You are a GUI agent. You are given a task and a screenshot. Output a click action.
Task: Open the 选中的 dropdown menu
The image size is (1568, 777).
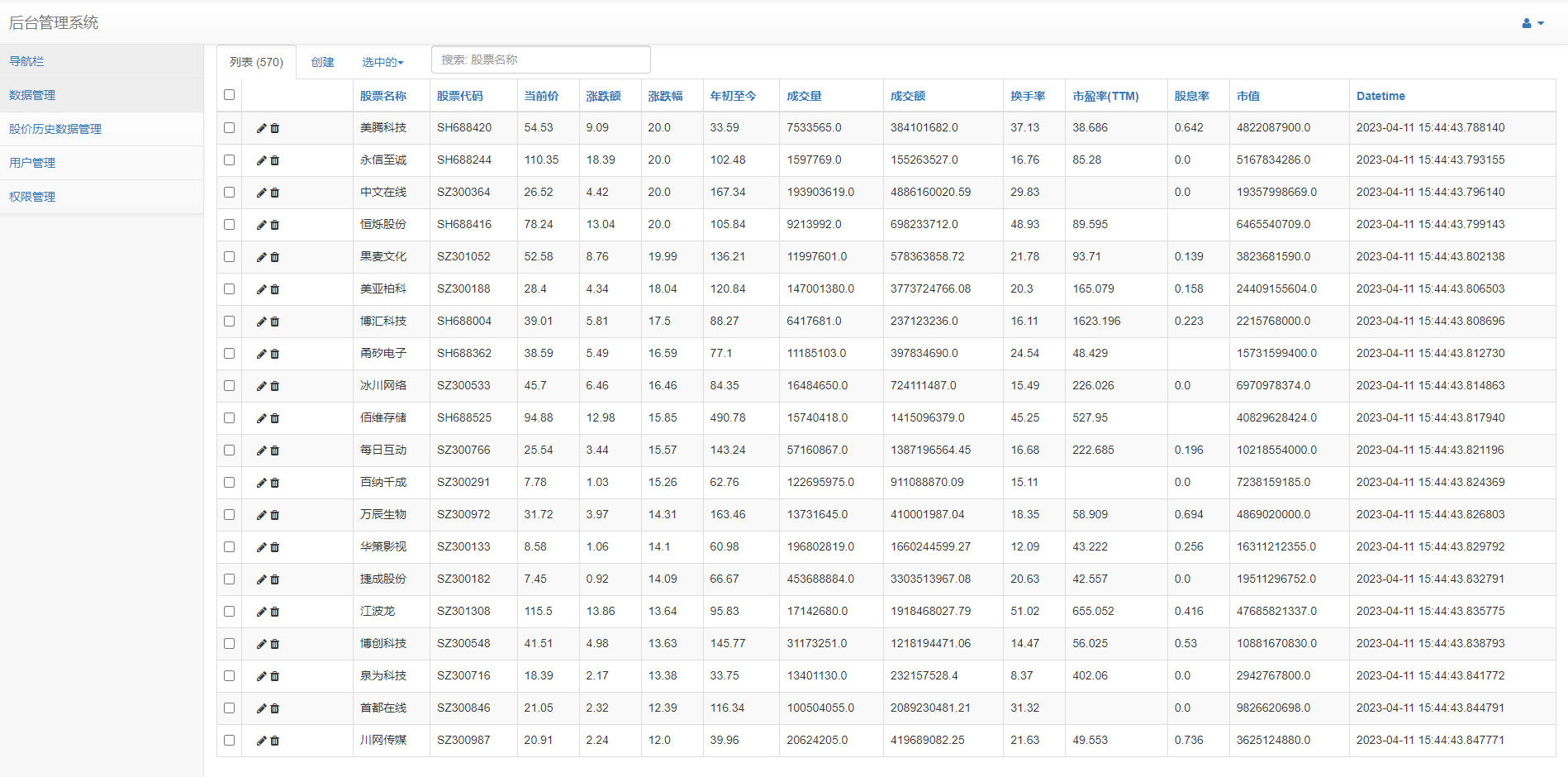click(382, 62)
